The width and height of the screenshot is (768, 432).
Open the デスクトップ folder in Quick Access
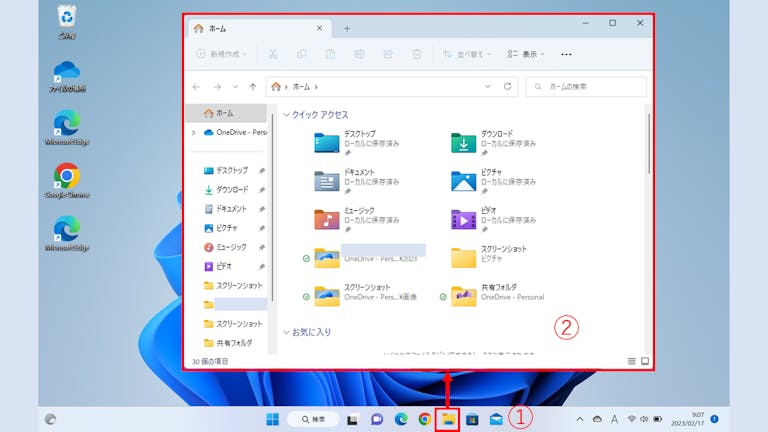tap(357, 143)
